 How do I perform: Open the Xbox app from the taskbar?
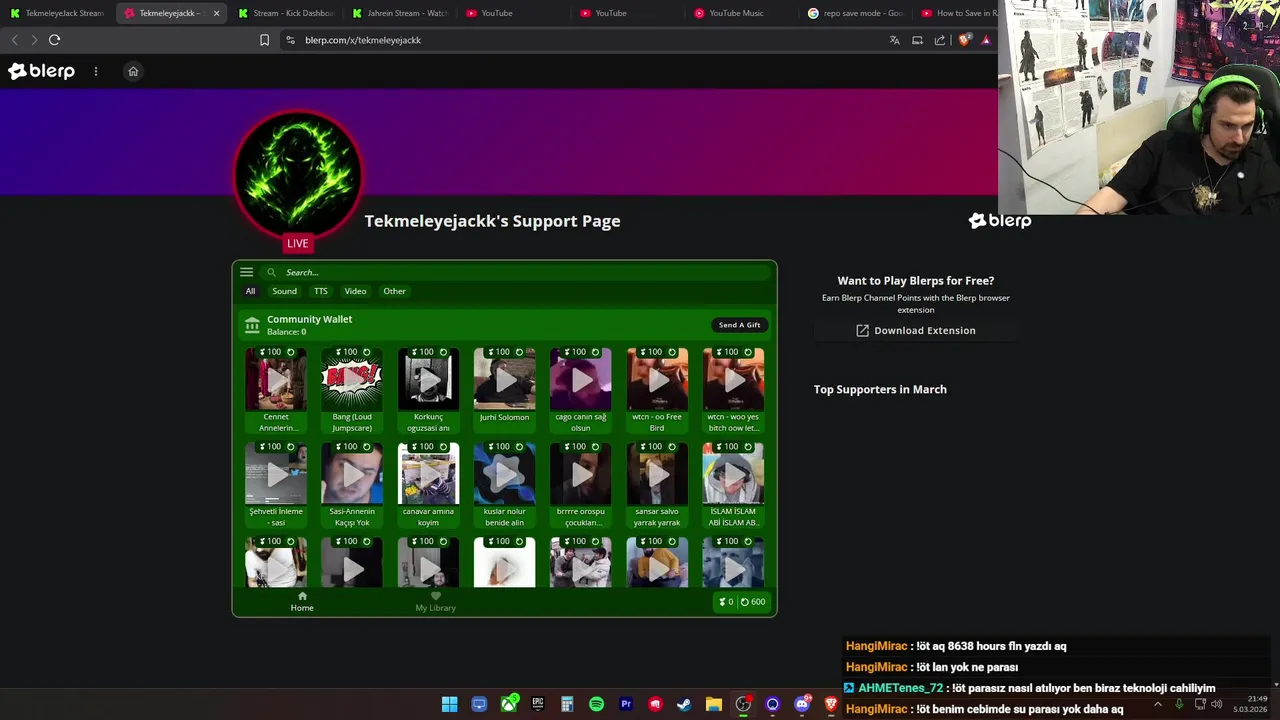pos(509,704)
